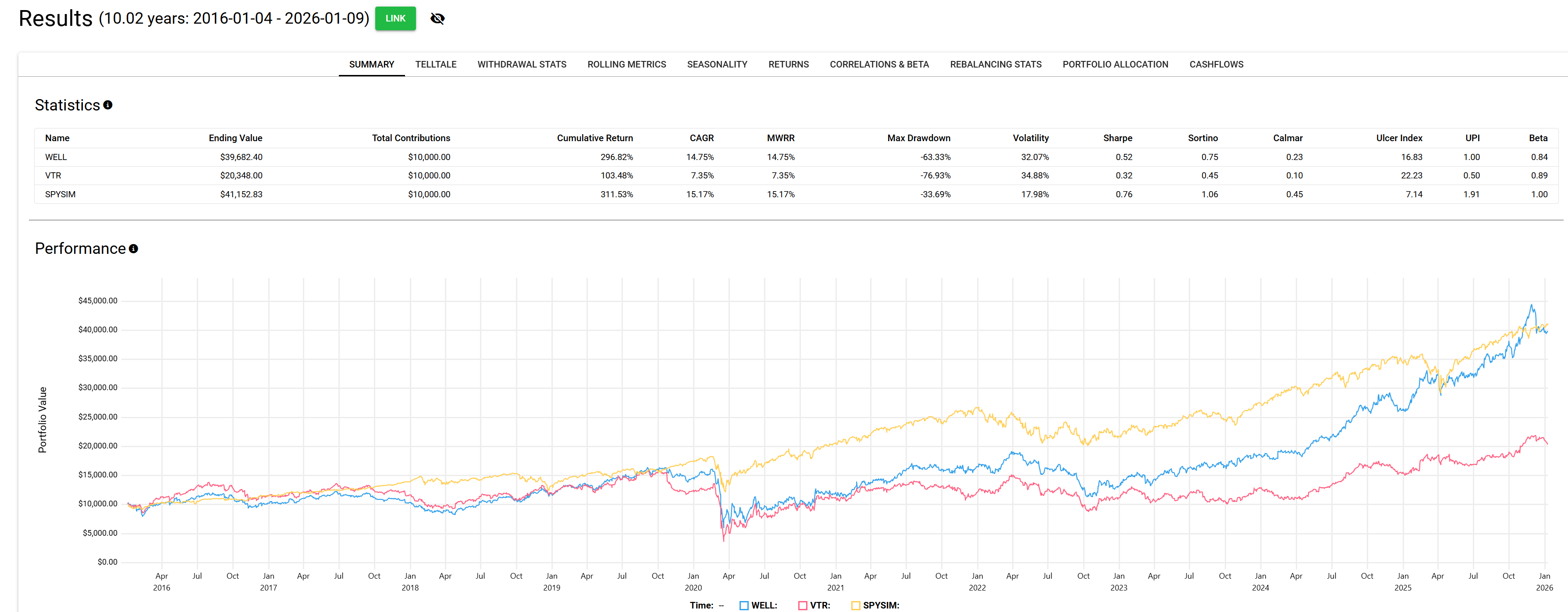Image resolution: width=1568 pixels, height=612 pixels.
Task: Switch to the TELLTALE tab
Action: (435, 64)
